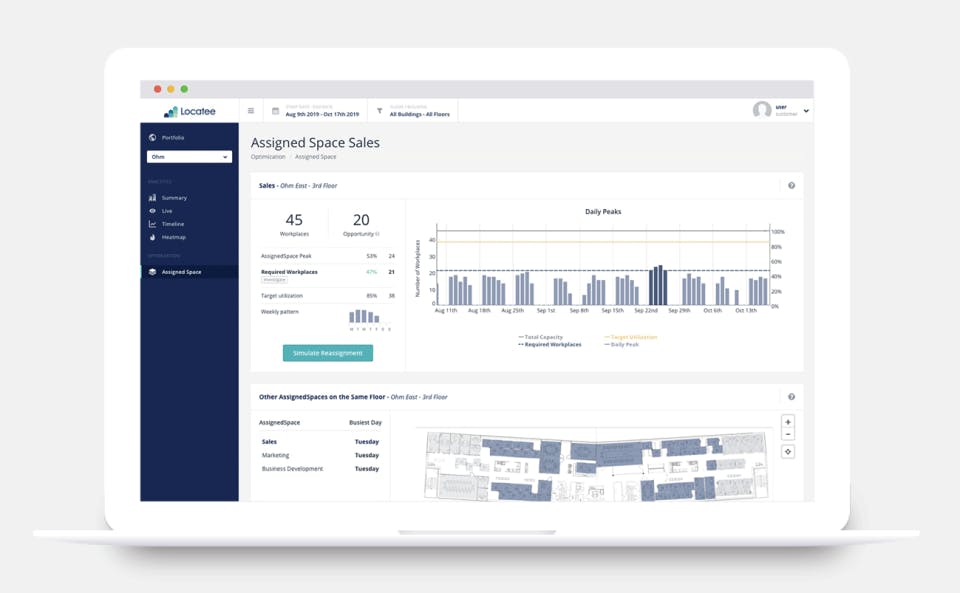This screenshot has width=960, height=593.
Task: Click the highlighted Sep 22nd bar
Action: (x=658, y=285)
